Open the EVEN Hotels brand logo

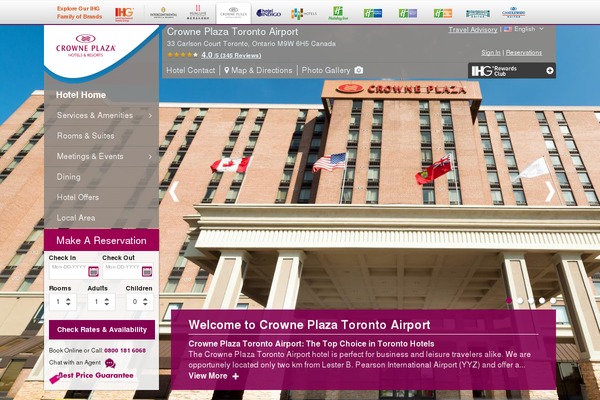303,14
